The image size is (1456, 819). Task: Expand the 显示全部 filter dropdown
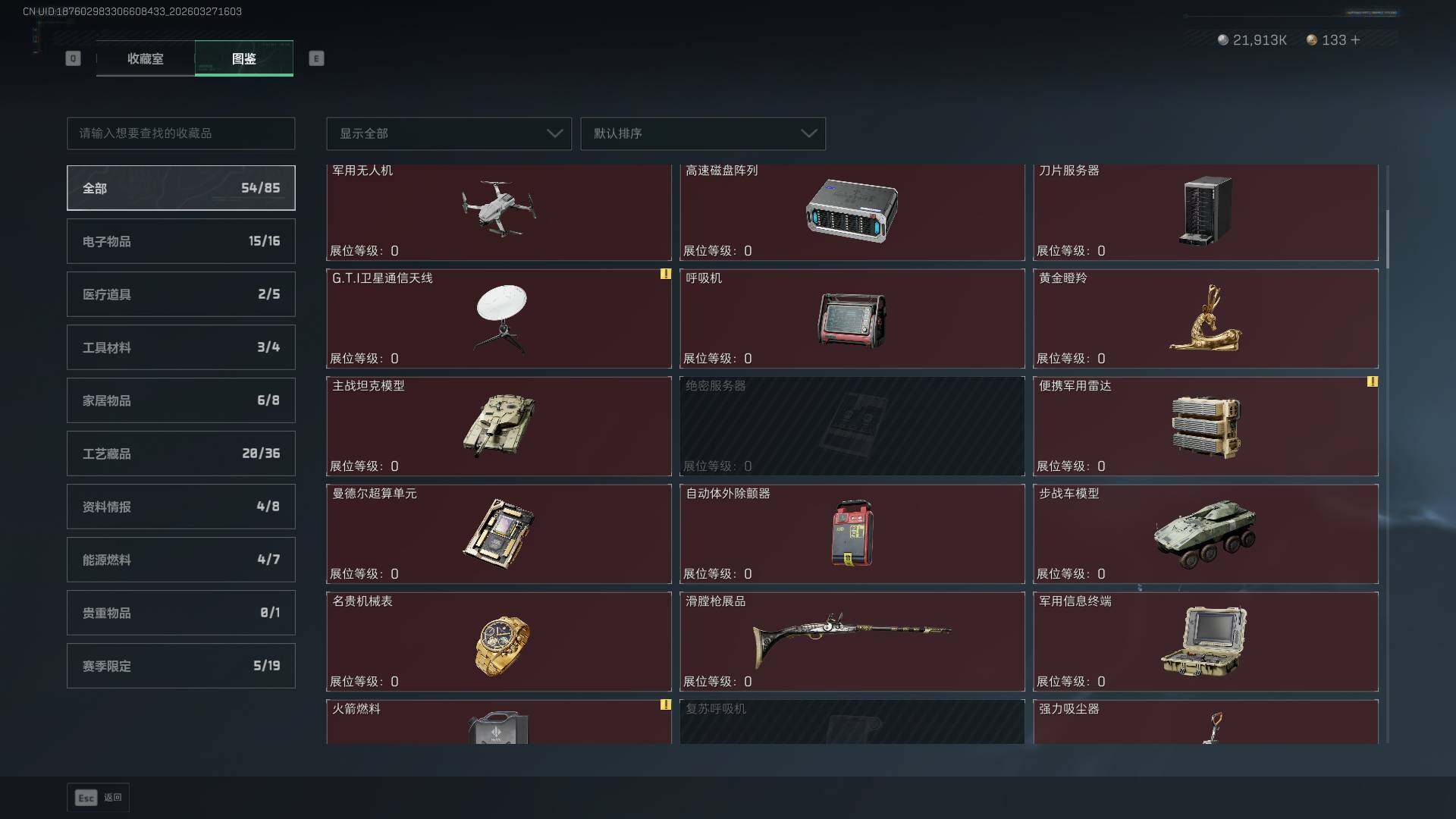click(449, 133)
